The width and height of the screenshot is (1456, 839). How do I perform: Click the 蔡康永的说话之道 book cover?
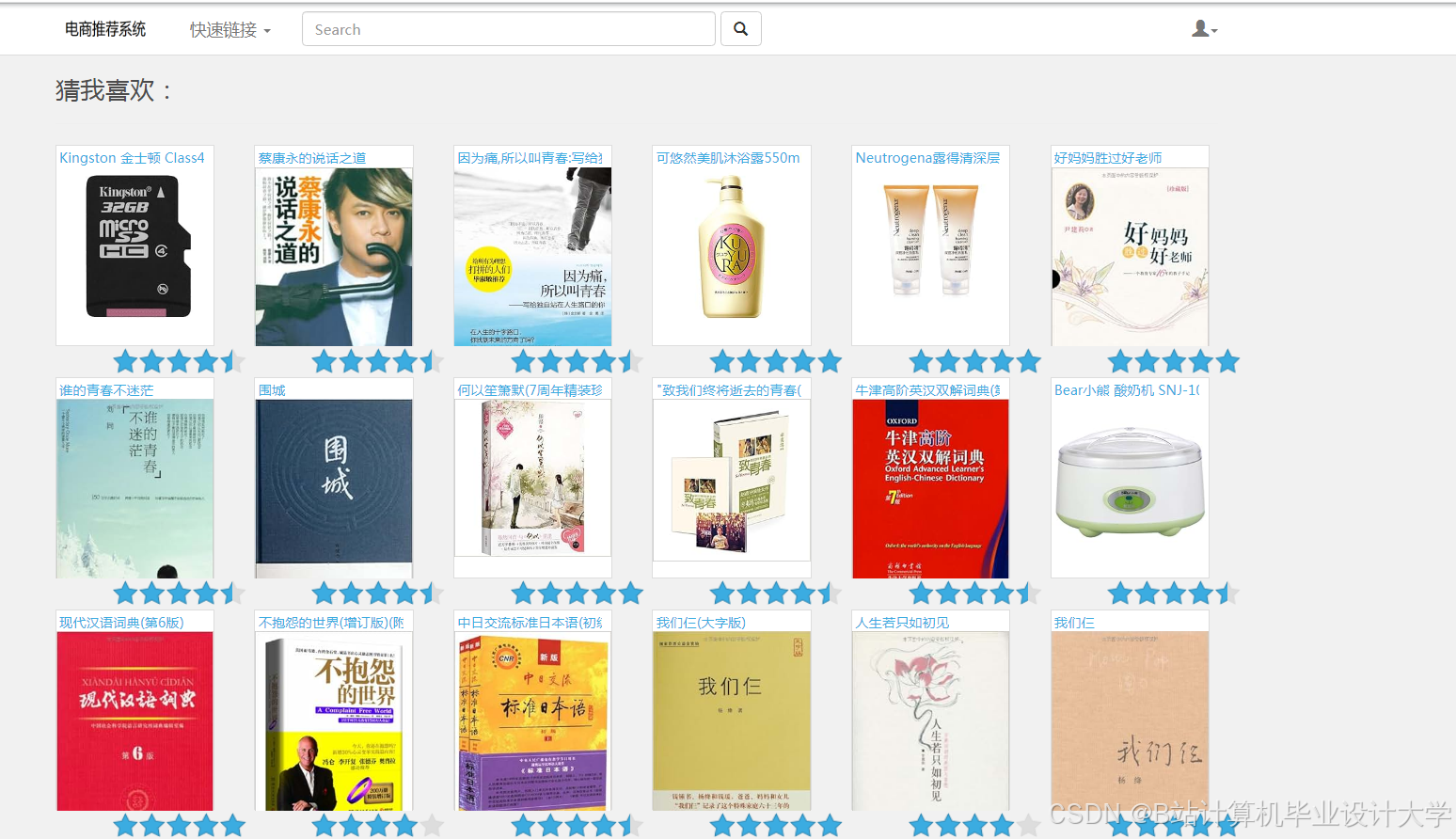pyautogui.click(x=334, y=256)
